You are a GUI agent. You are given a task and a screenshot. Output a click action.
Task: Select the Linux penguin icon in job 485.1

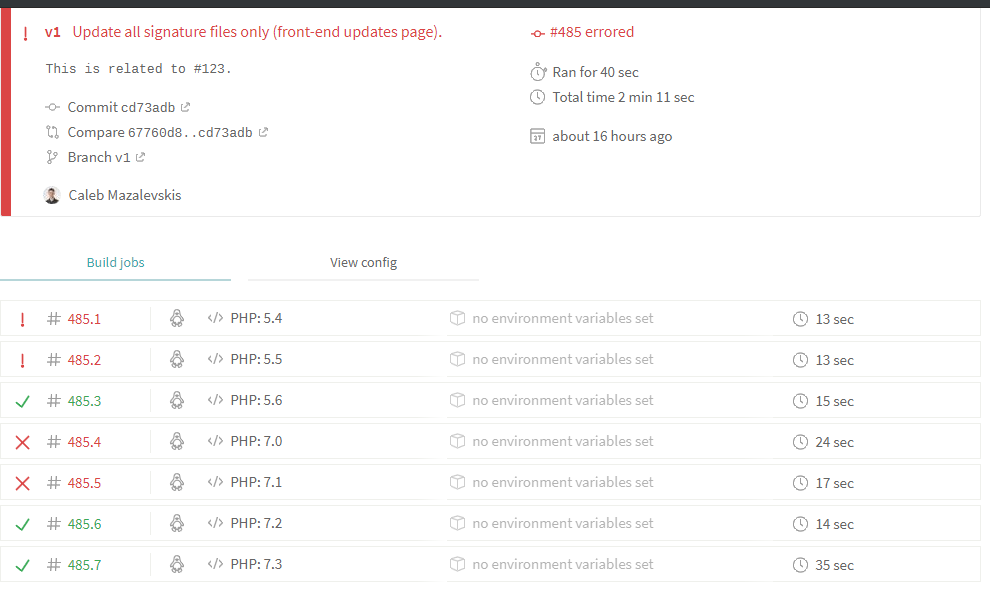pos(177,318)
